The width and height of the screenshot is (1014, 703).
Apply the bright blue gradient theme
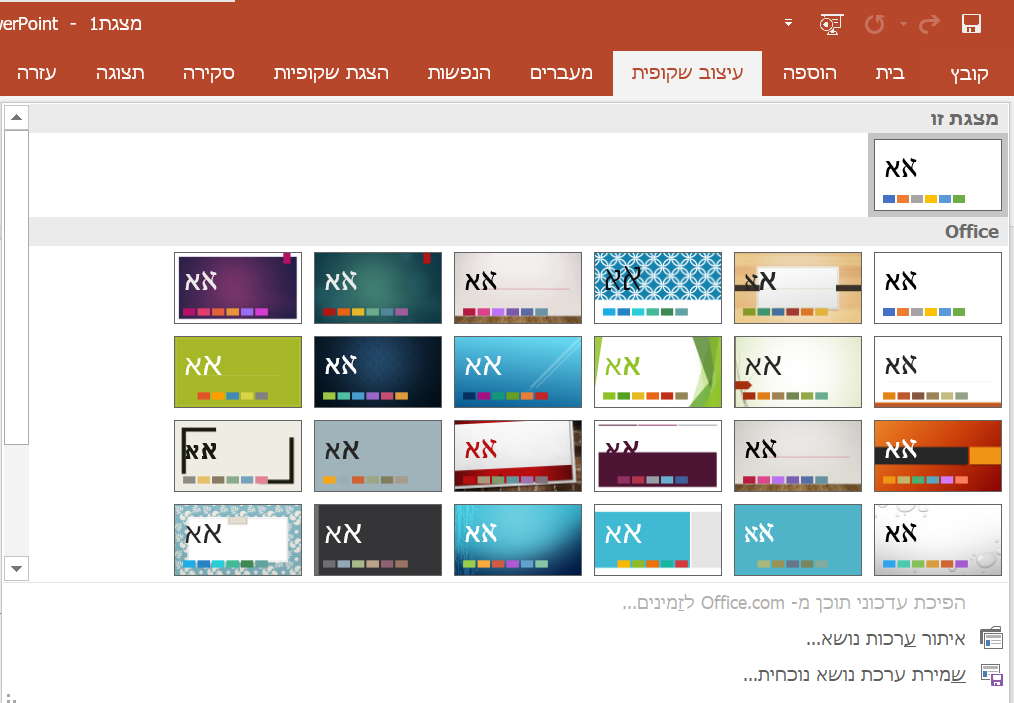tap(518, 372)
